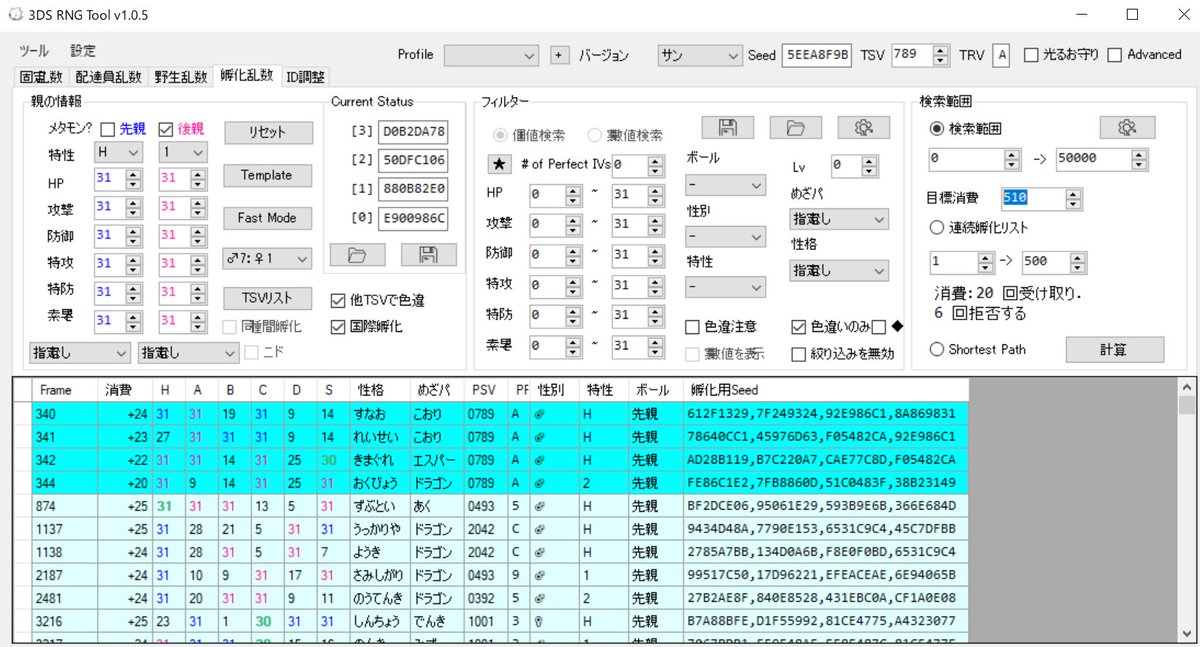
Task: Save the Current Status seed values
Action: [428, 254]
